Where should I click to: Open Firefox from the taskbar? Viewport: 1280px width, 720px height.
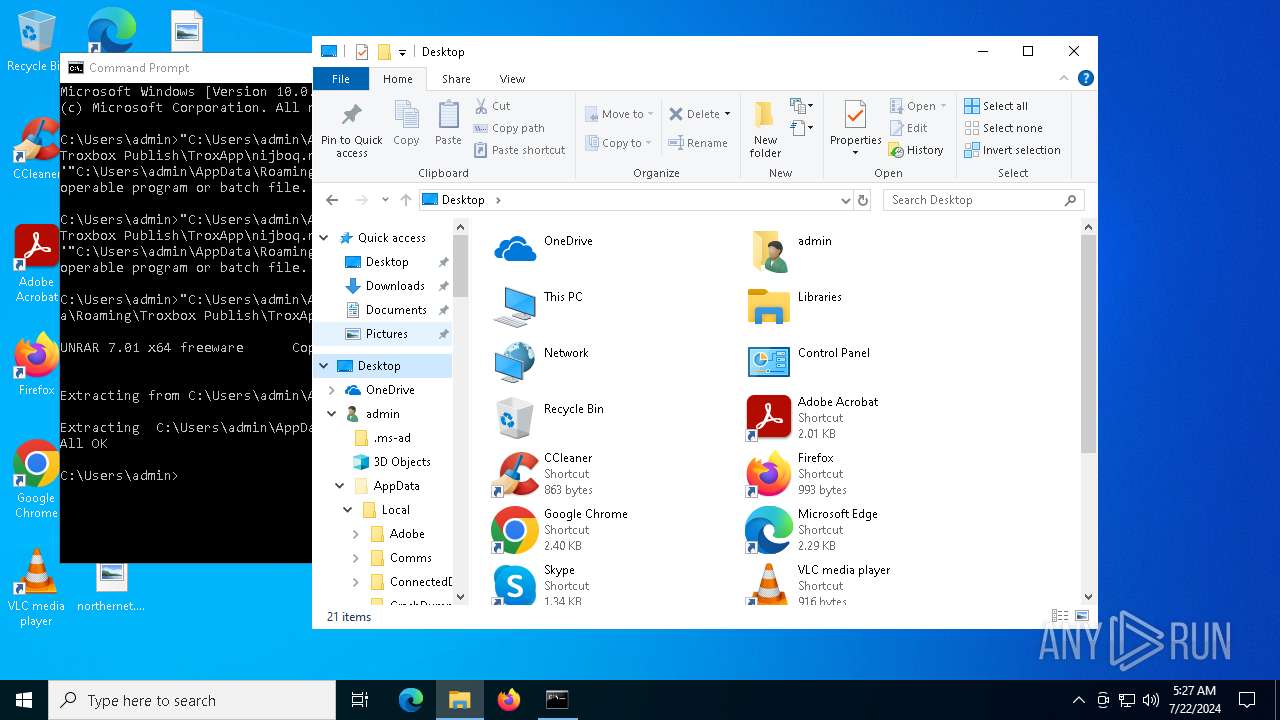(x=509, y=700)
